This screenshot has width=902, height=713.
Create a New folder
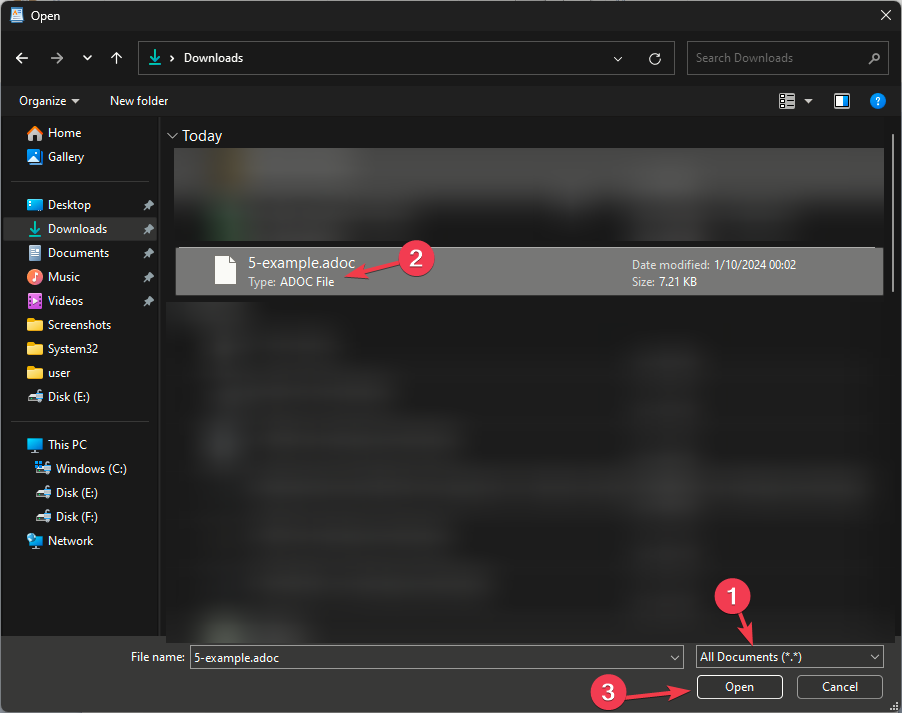click(x=139, y=101)
